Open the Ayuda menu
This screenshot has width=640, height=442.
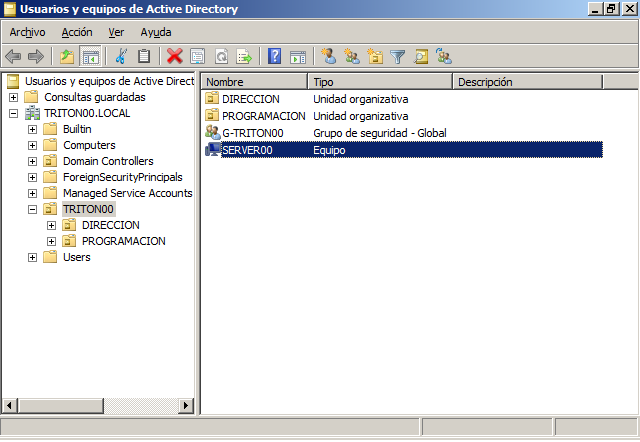156,32
